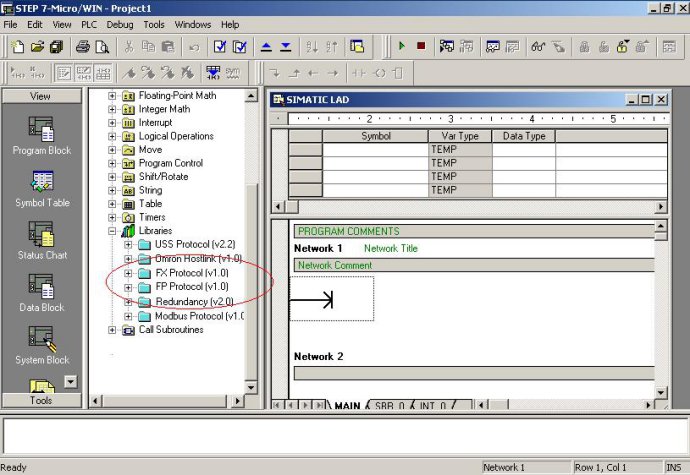Screen dimensions: 690x475
Task: Expand the Timers tree node
Action: click(112, 217)
